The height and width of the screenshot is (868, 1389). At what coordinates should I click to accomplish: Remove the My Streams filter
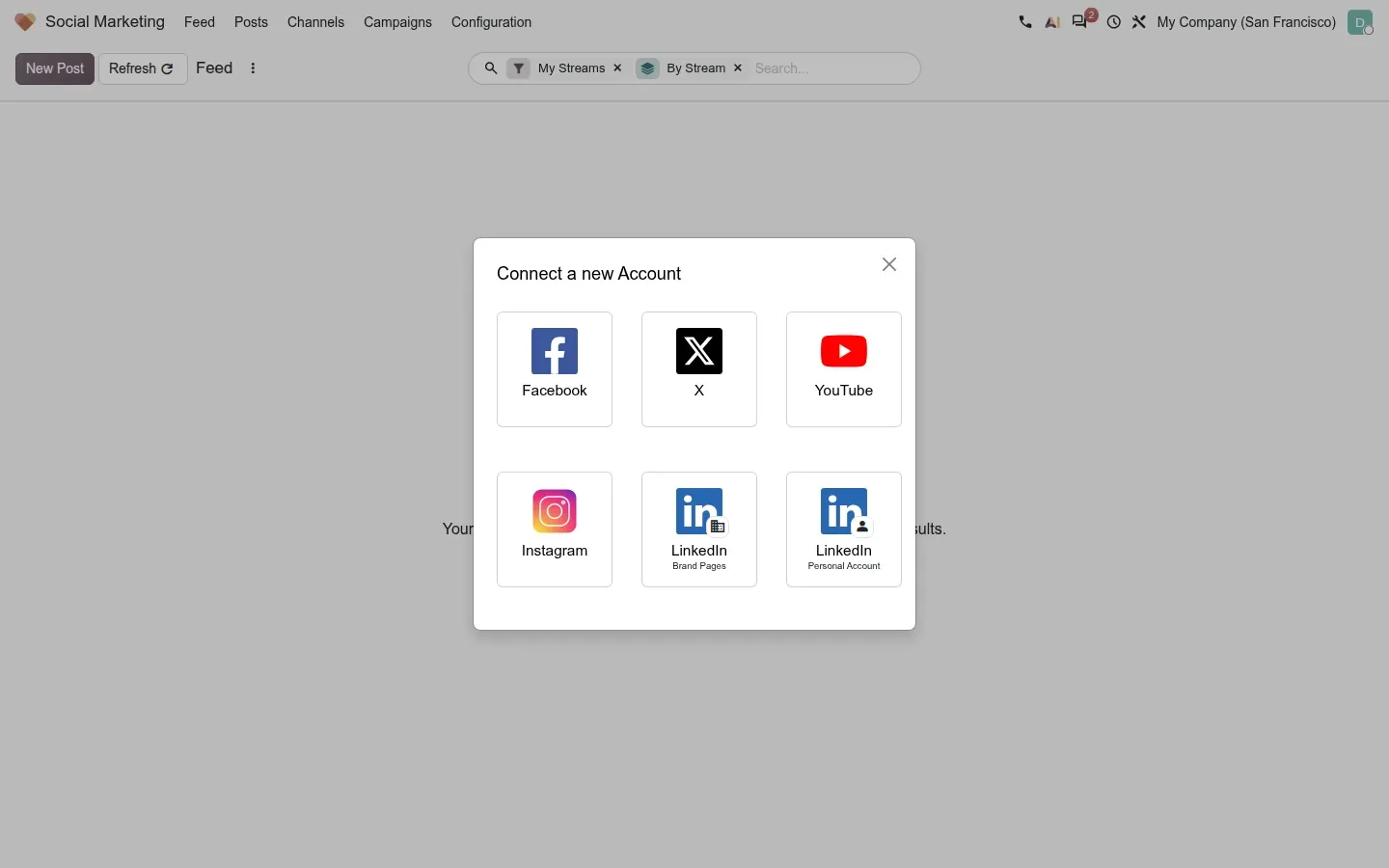point(618,68)
